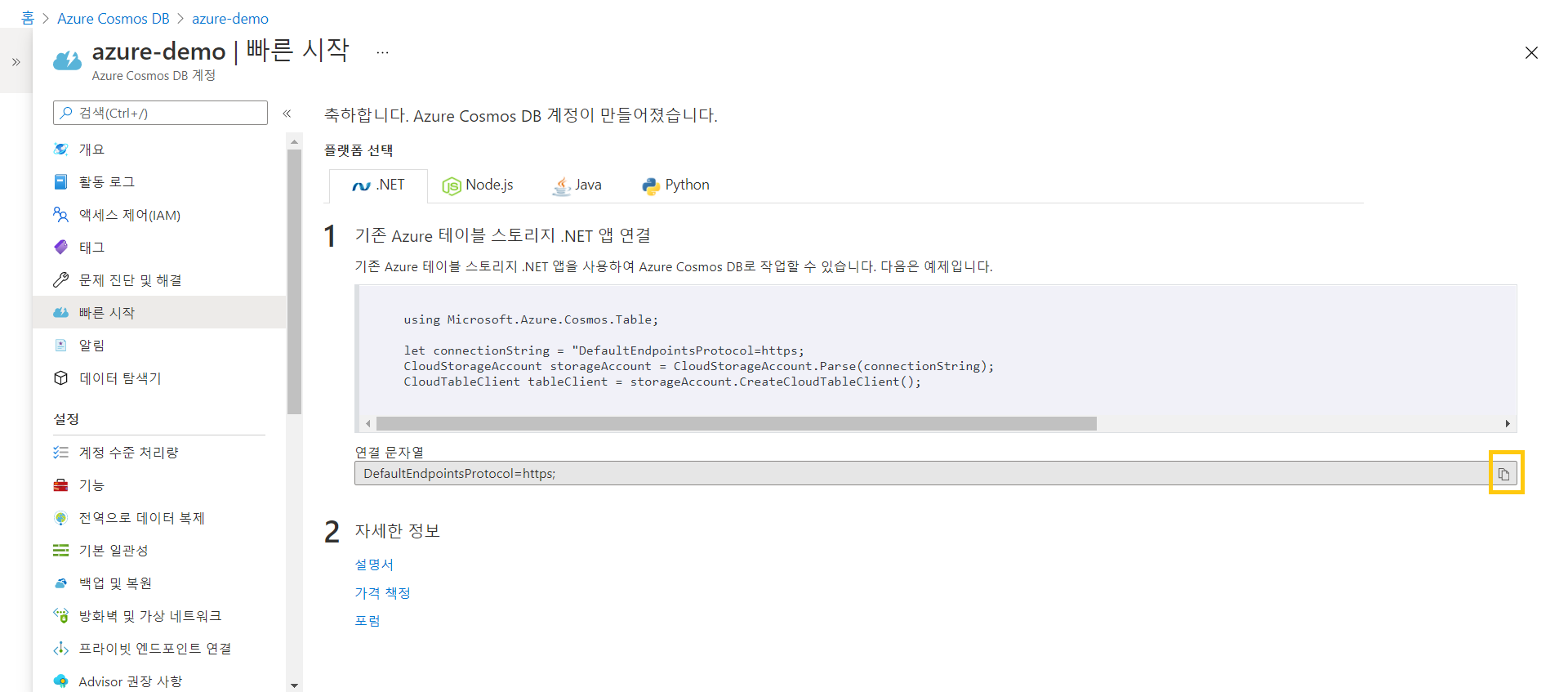Click the red toolbox 기능 icon
The height and width of the screenshot is (692, 1568).
[60, 484]
